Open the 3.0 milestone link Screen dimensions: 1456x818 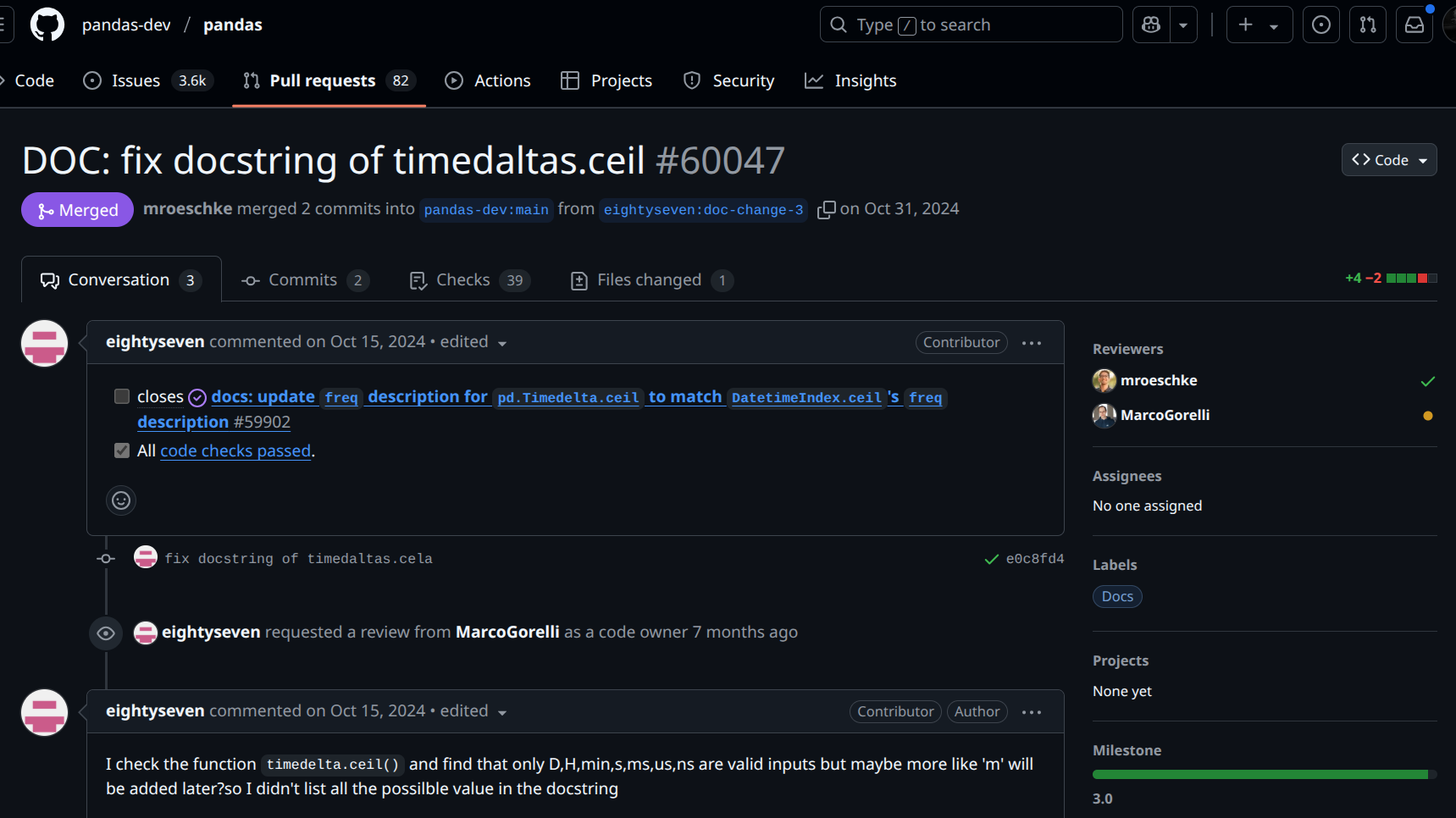tap(1103, 799)
